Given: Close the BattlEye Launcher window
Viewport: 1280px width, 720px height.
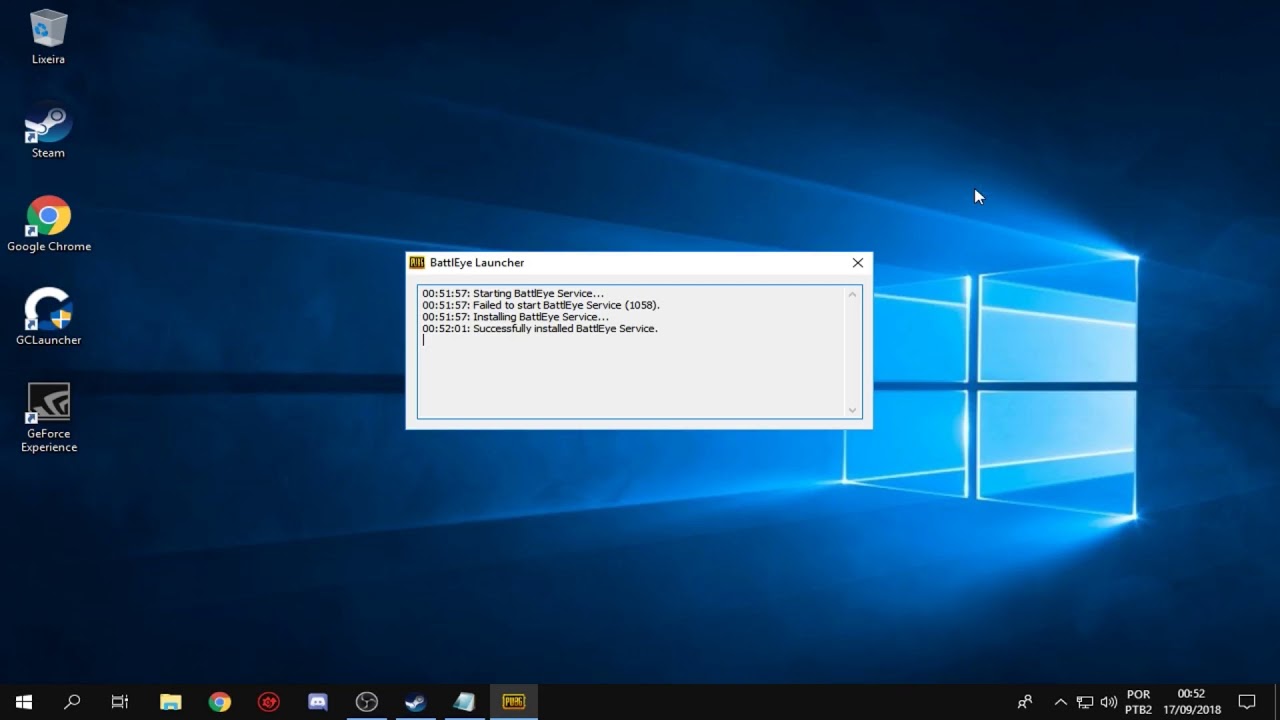Looking at the screenshot, I should pos(857,263).
